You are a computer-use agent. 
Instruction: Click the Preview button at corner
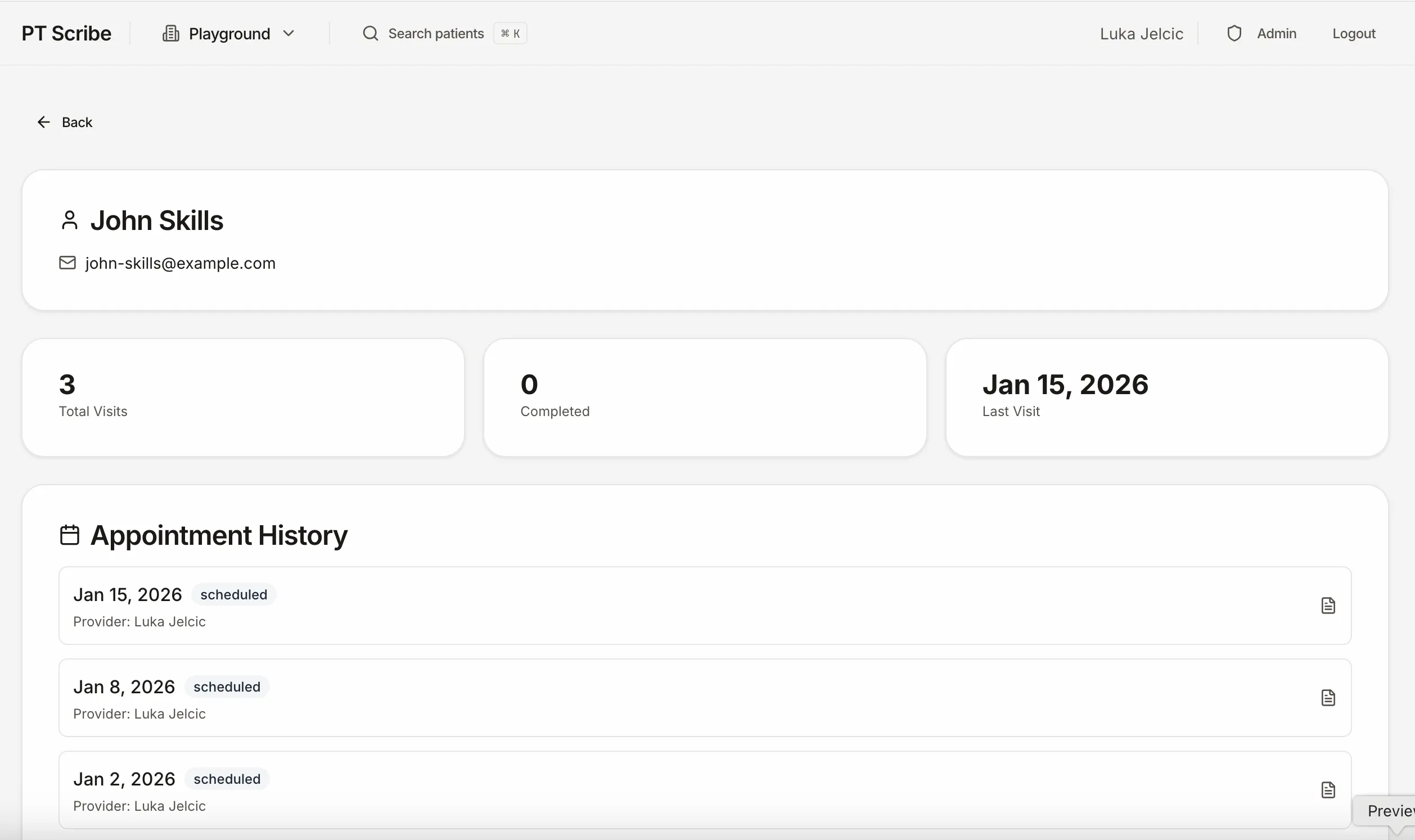click(x=1390, y=811)
